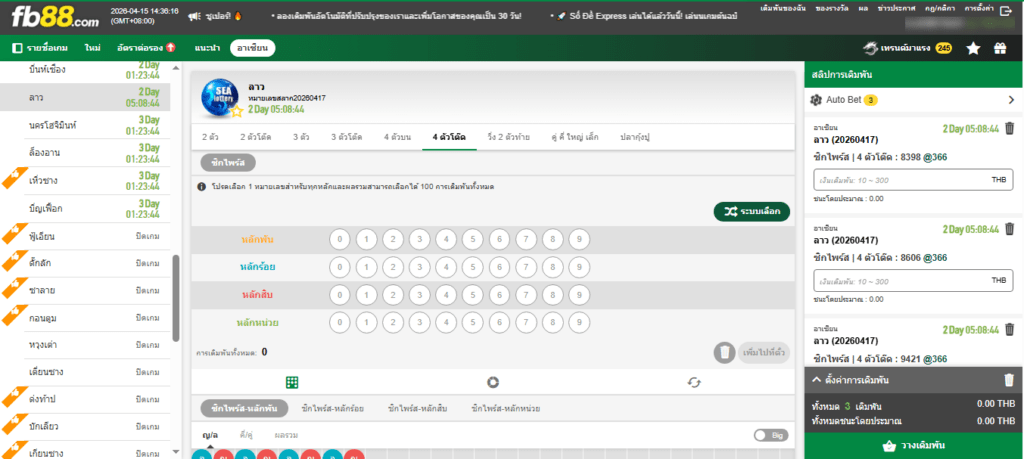Select the อาเซียน menu pill
Image resolution: width=1024 pixels, height=459 pixels.
253,48
